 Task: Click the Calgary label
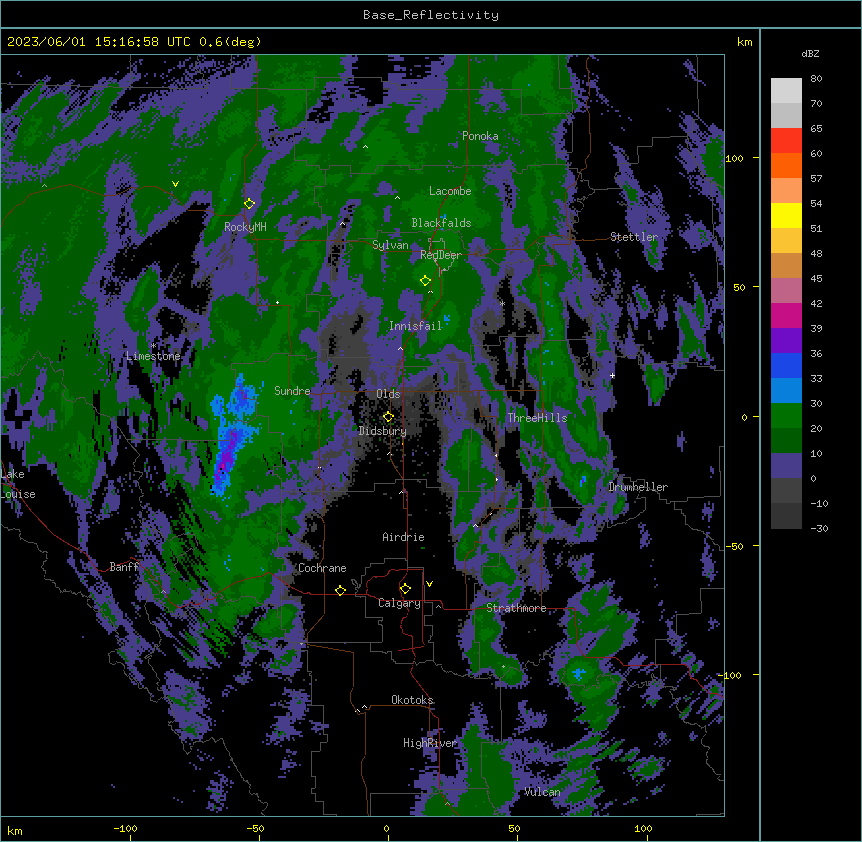click(x=399, y=603)
